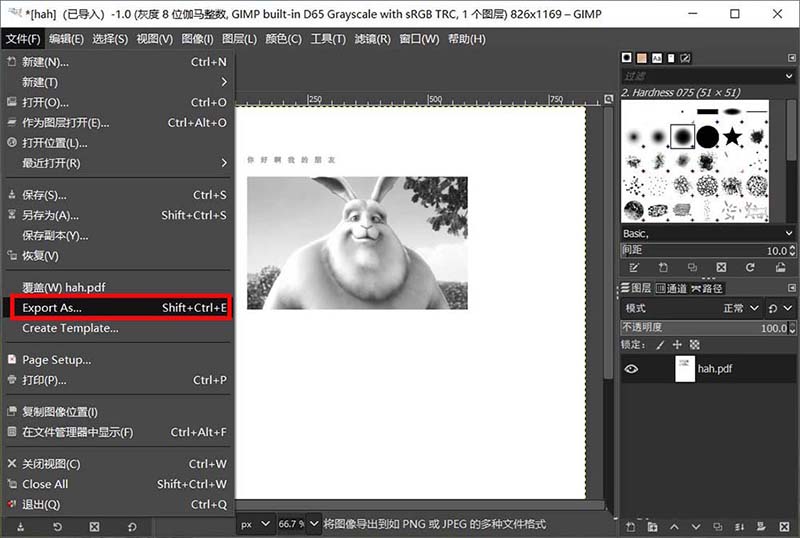Open the Basic brush tag dropdown
This screenshot has height=538, width=800.
click(x=789, y=234)
